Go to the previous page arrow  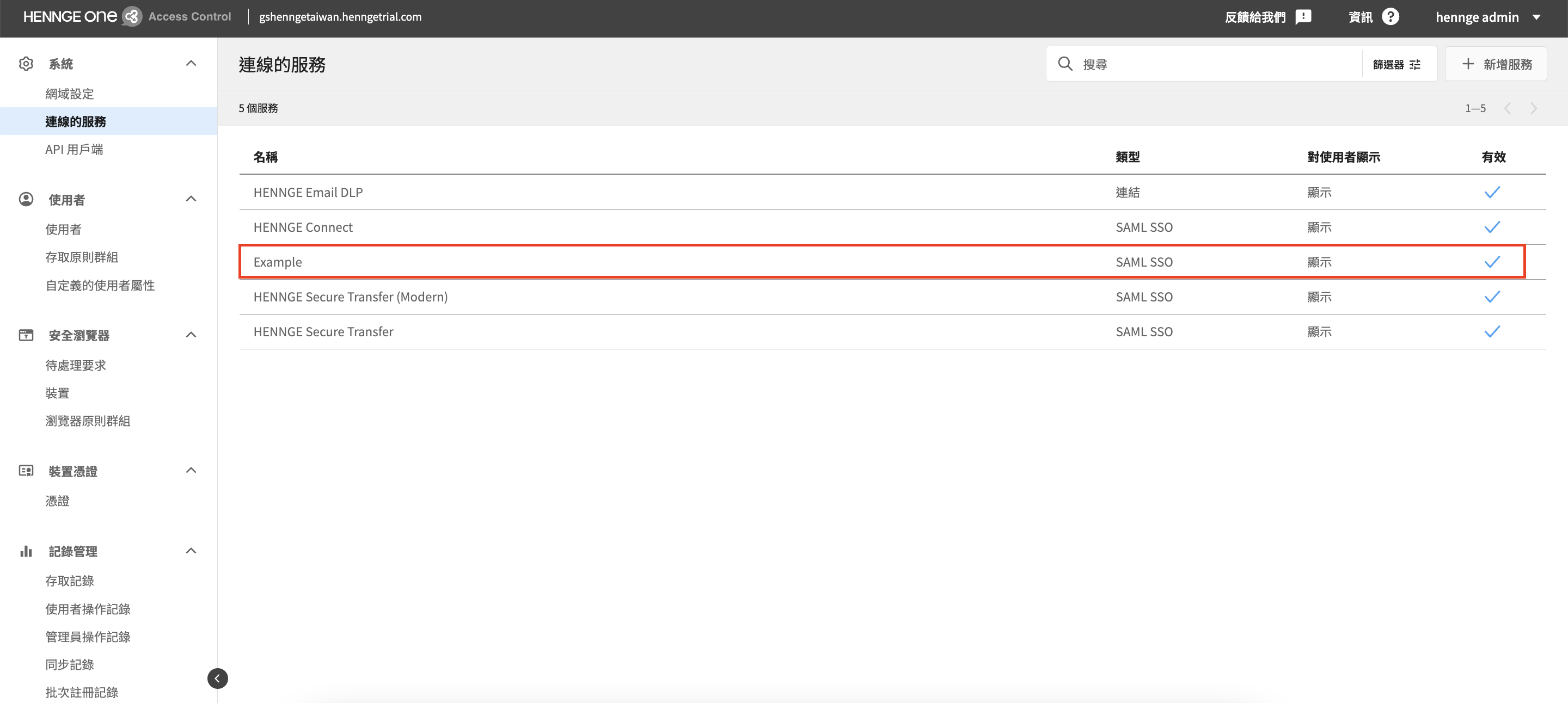[x=1508, y=108]
